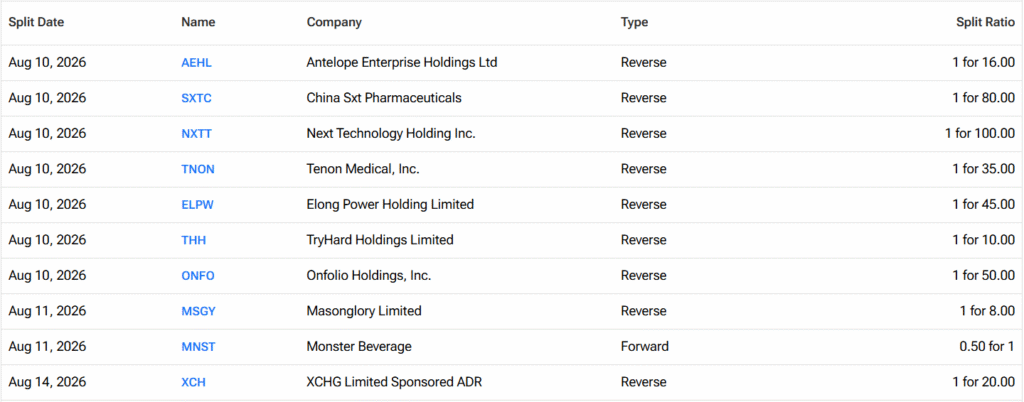Open the ONFO ticker link

coord(198,276)
